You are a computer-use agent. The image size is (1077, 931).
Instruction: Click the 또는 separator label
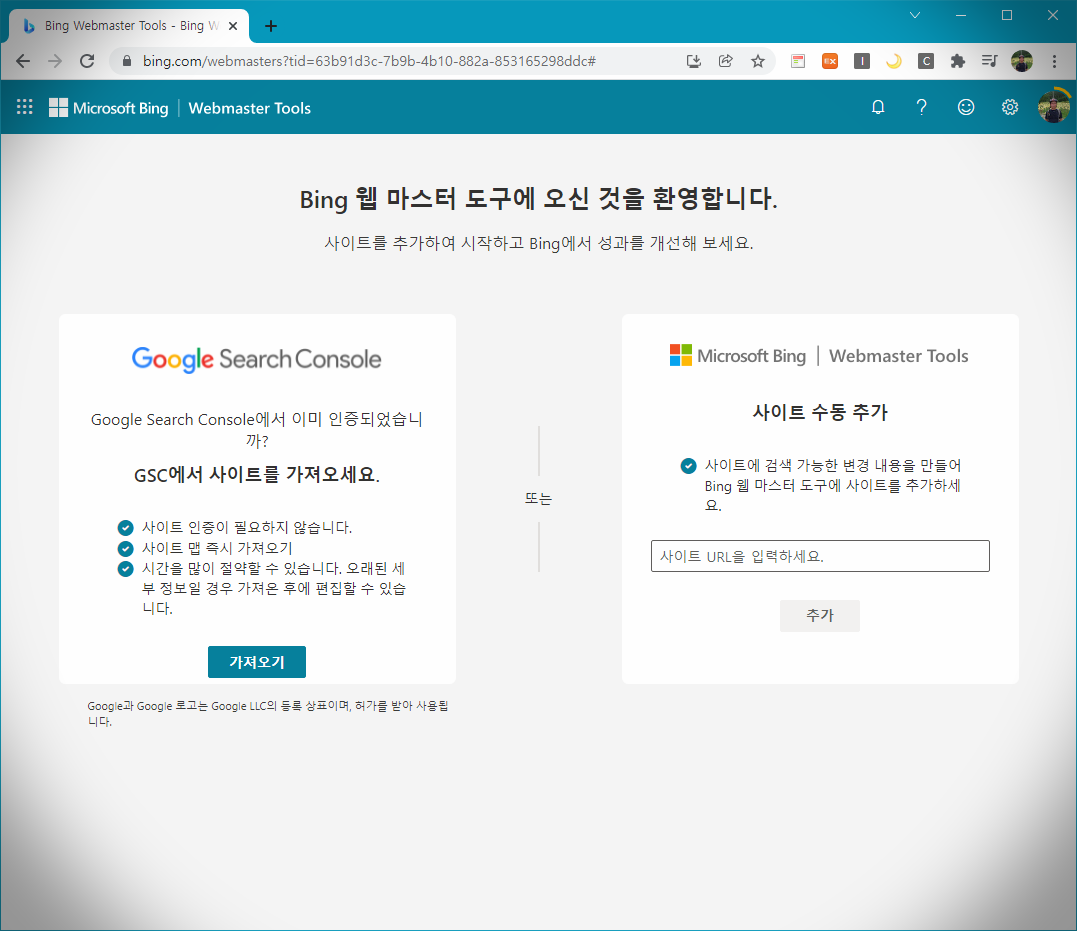coord(538,499)
